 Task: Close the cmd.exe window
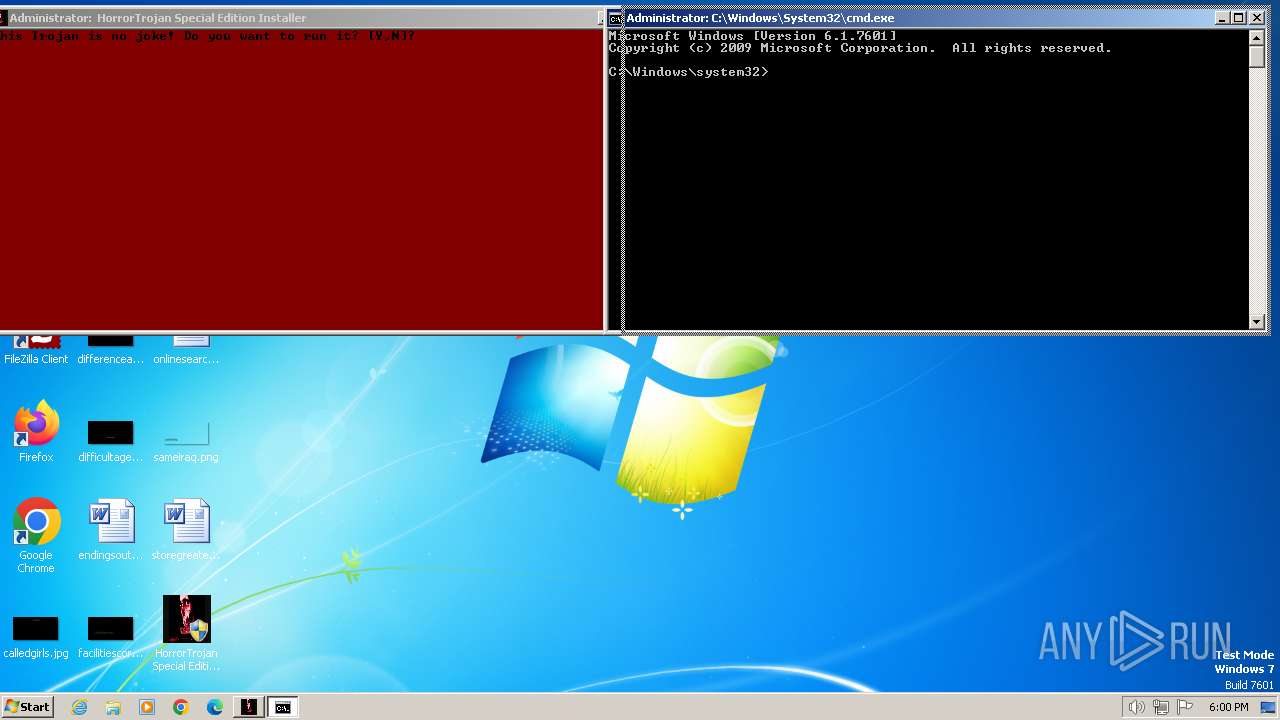click(1255, 18)
